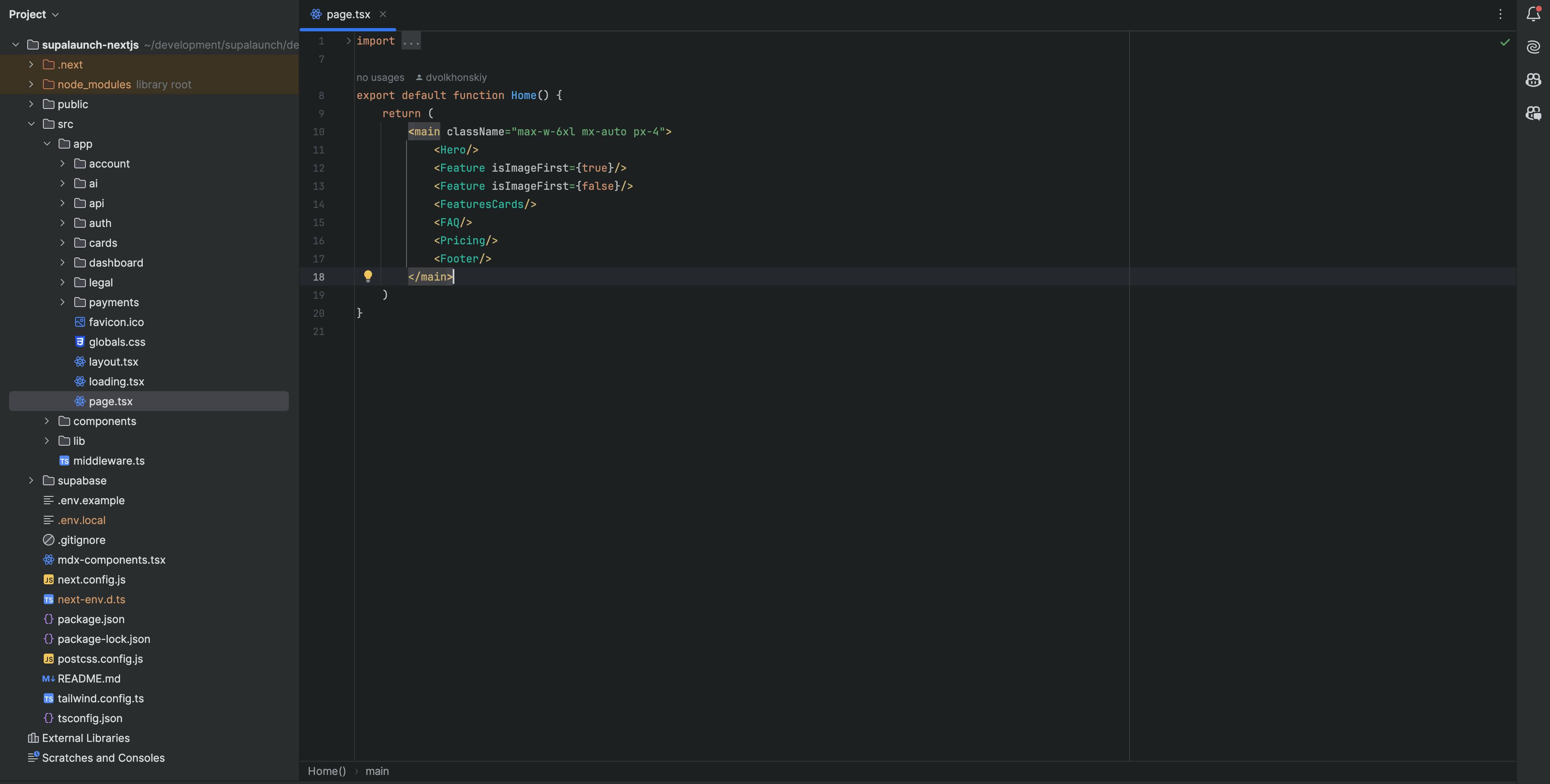Open Scratches and Consoles node
1550x784 pixels.
click(103, 758)
